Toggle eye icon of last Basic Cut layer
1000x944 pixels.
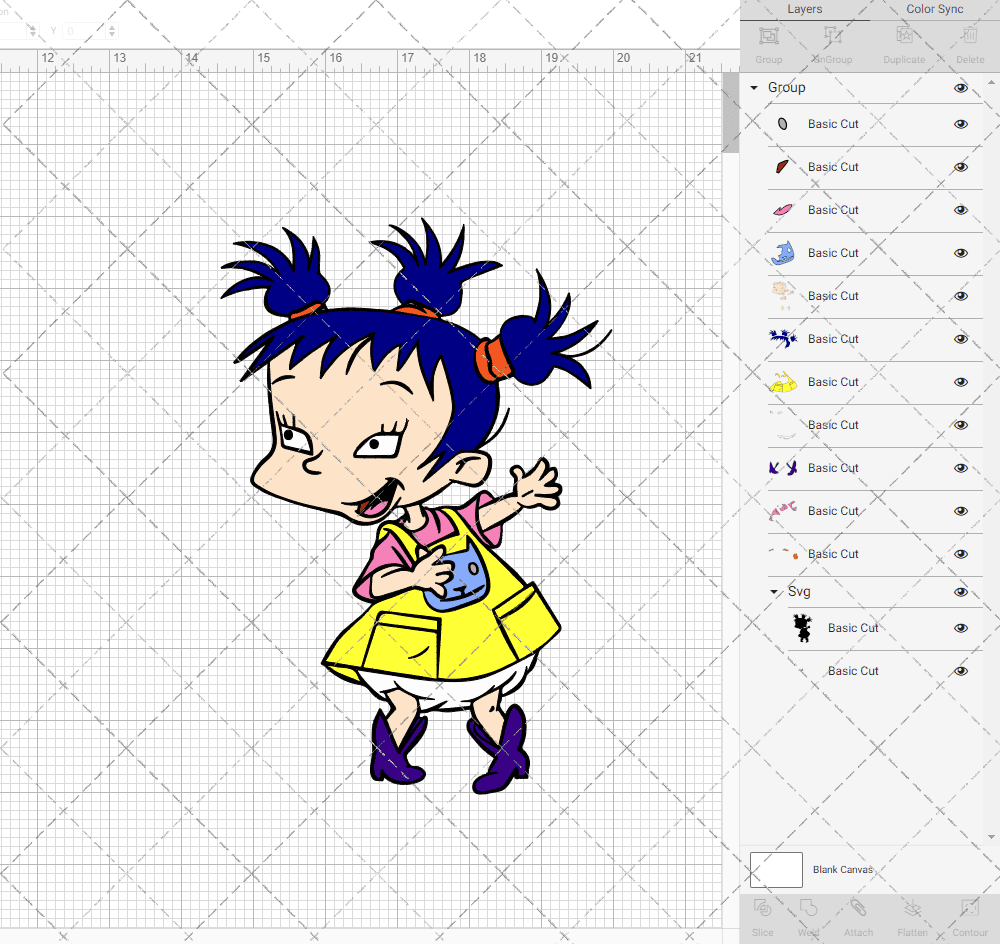pyautogui.click(x=961, y=671)
